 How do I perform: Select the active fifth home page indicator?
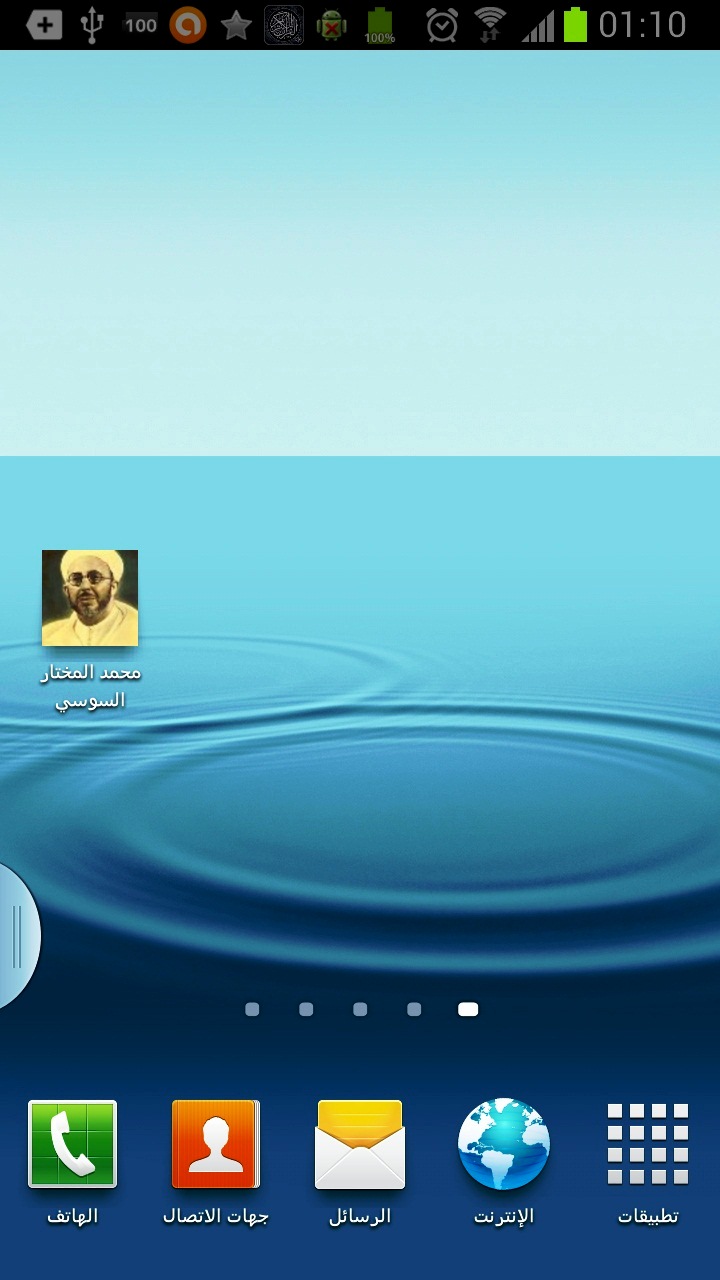coord(468,1010)
